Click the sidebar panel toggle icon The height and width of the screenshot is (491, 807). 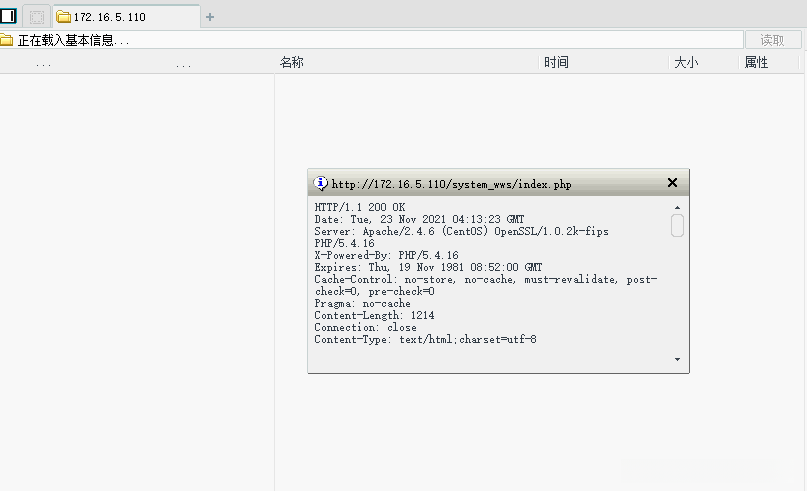tap(8, 16)
